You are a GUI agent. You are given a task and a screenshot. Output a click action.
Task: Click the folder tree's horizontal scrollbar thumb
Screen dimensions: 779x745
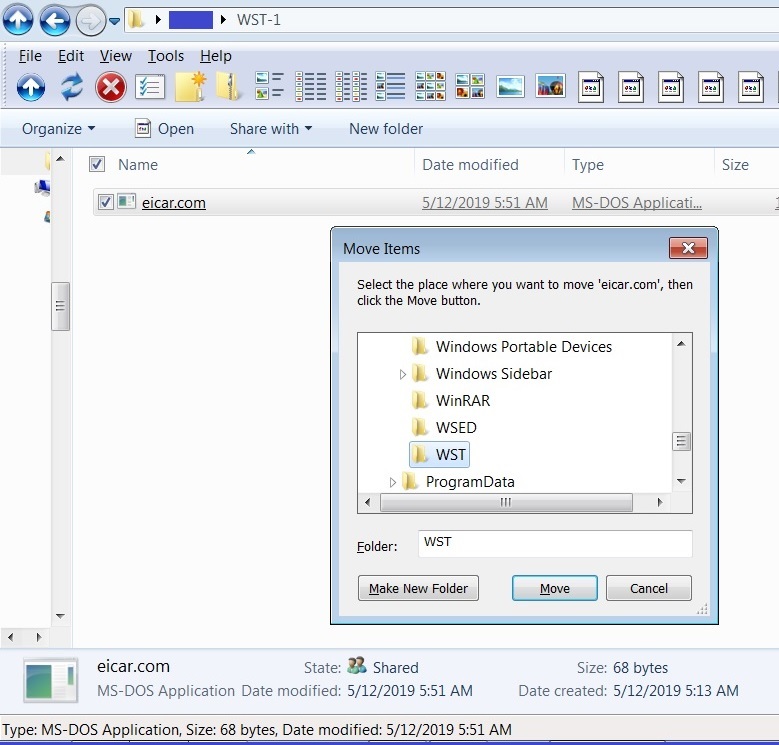click(506, 502)
